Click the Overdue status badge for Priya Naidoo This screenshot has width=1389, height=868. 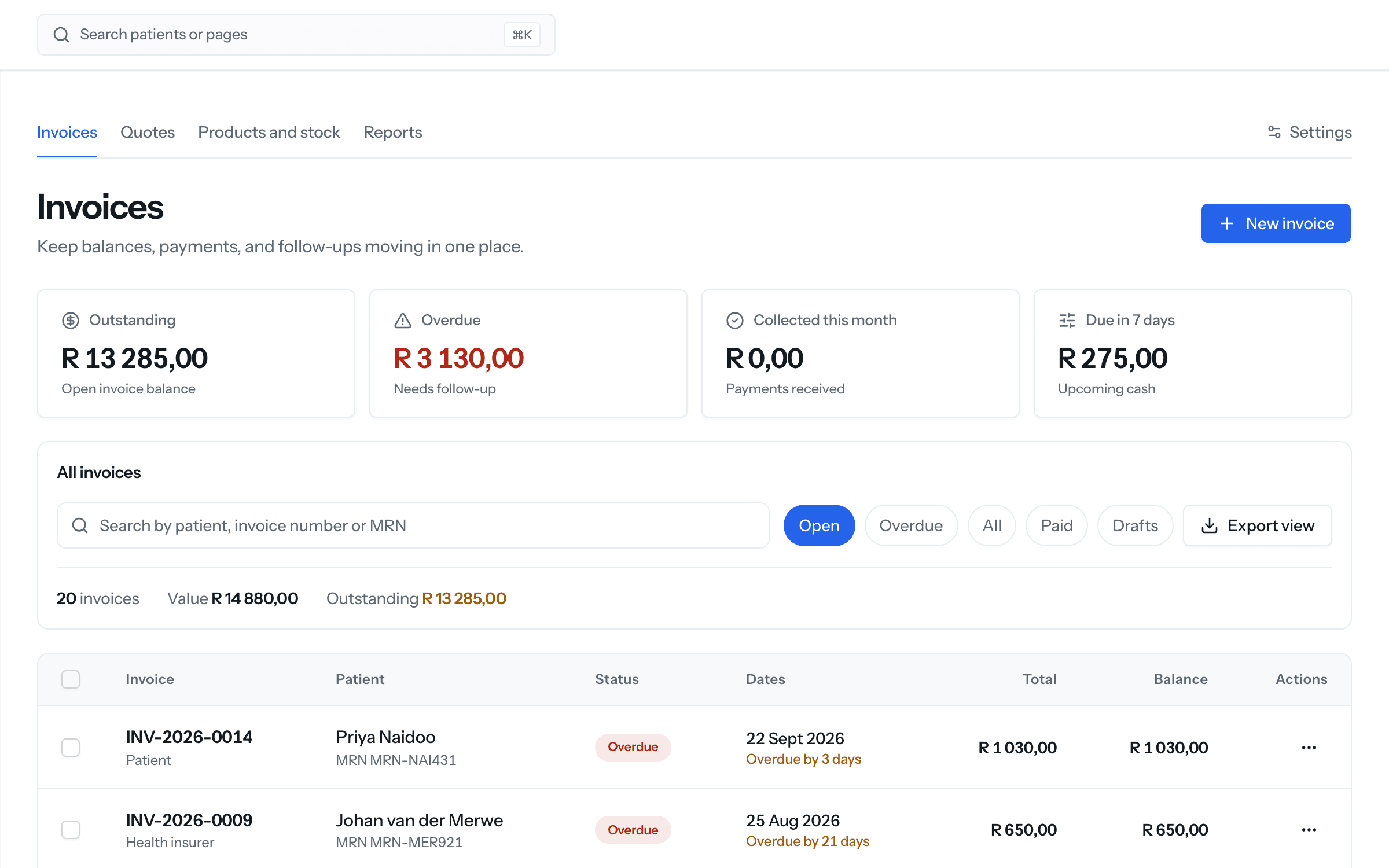[x=633, y=747]
